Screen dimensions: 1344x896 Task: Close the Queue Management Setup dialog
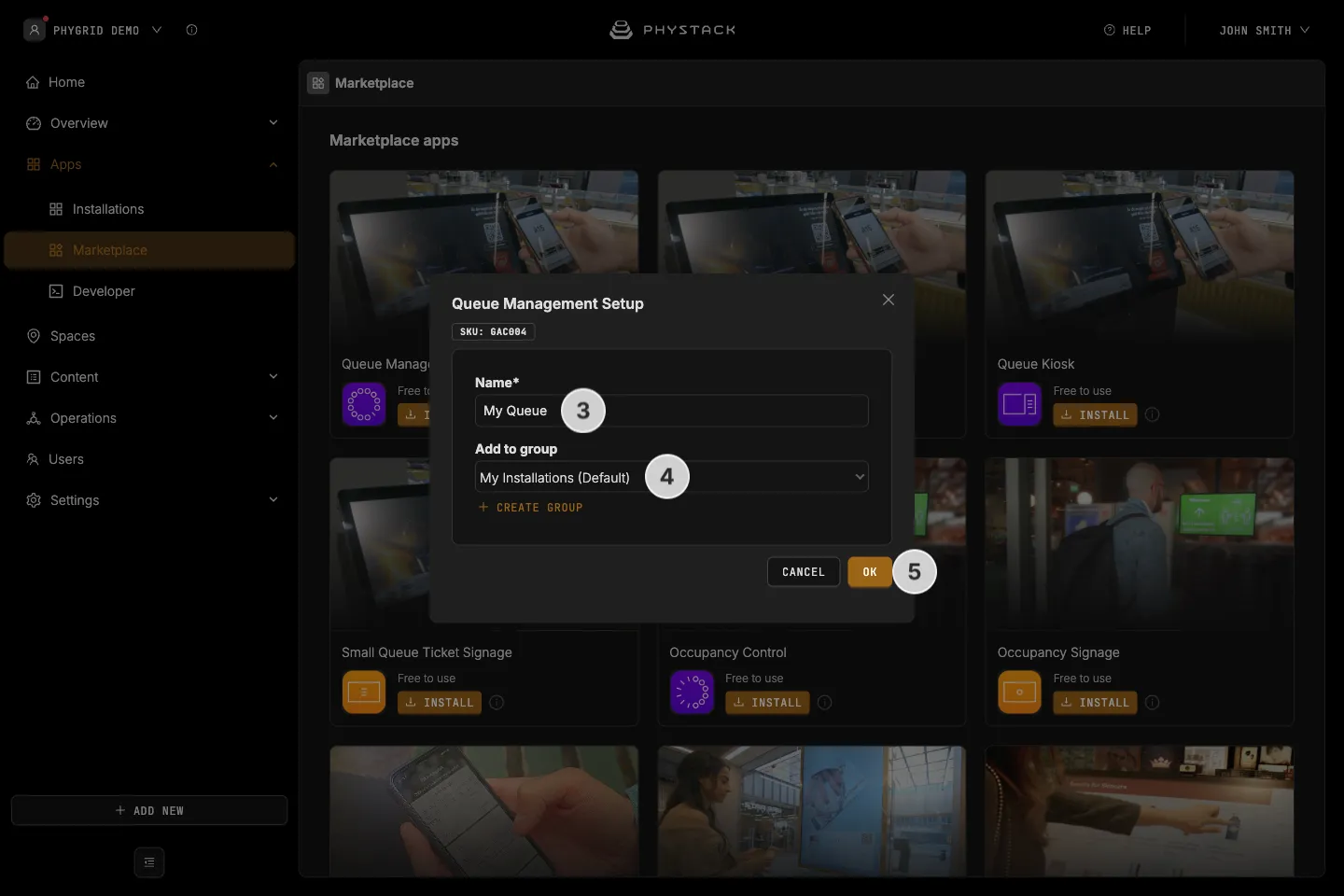point(889,300)
